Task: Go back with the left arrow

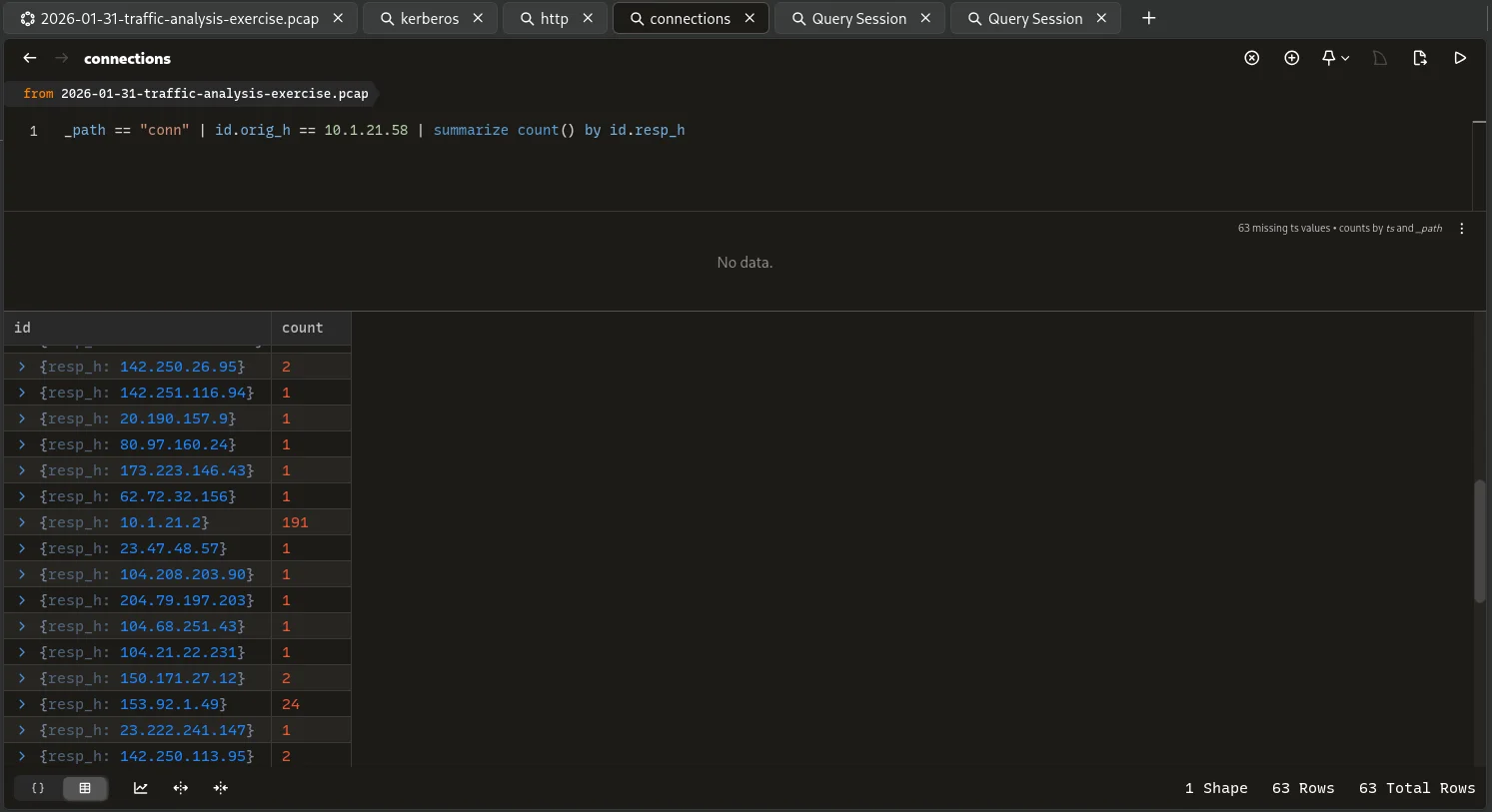Action: [x=30, y=58]
